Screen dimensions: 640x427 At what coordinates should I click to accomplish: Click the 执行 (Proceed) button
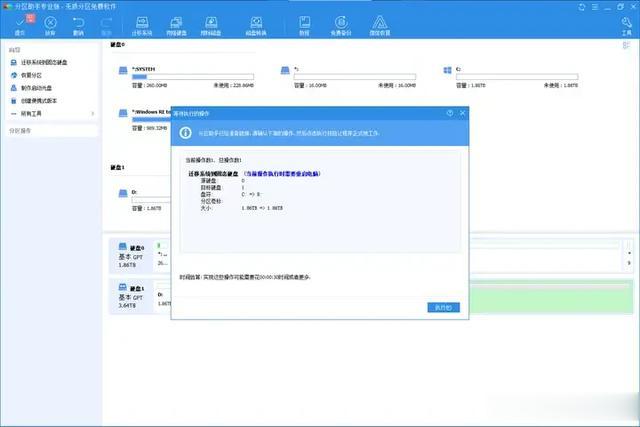point(444,307)
